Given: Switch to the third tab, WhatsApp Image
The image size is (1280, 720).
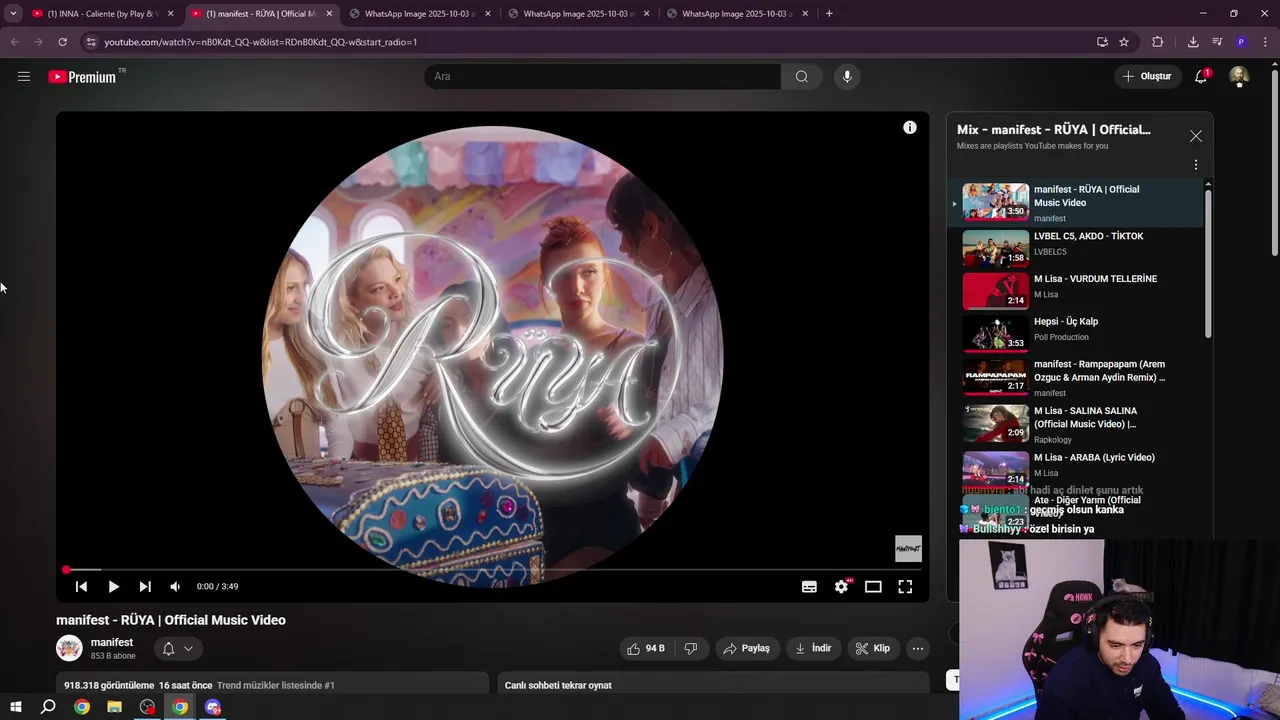Looking at the screenshot, I should click(x=420, y=14).
